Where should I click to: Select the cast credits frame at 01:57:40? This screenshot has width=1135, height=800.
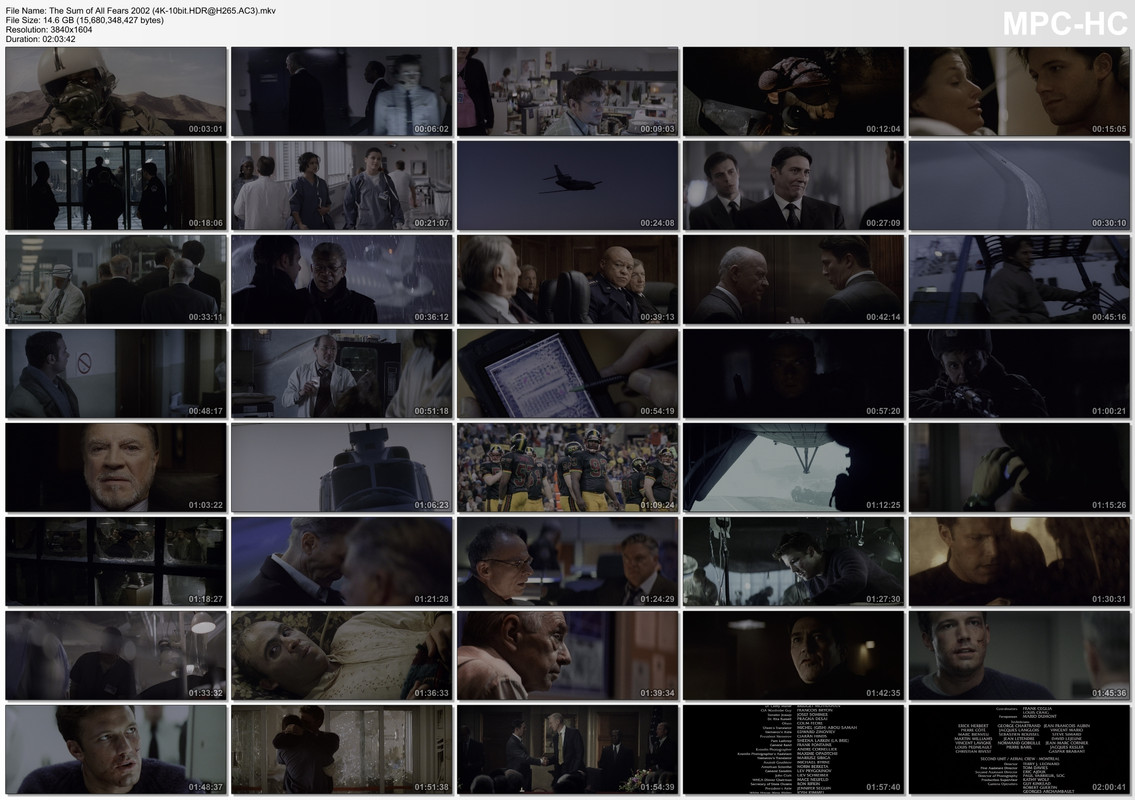(793, 750)
